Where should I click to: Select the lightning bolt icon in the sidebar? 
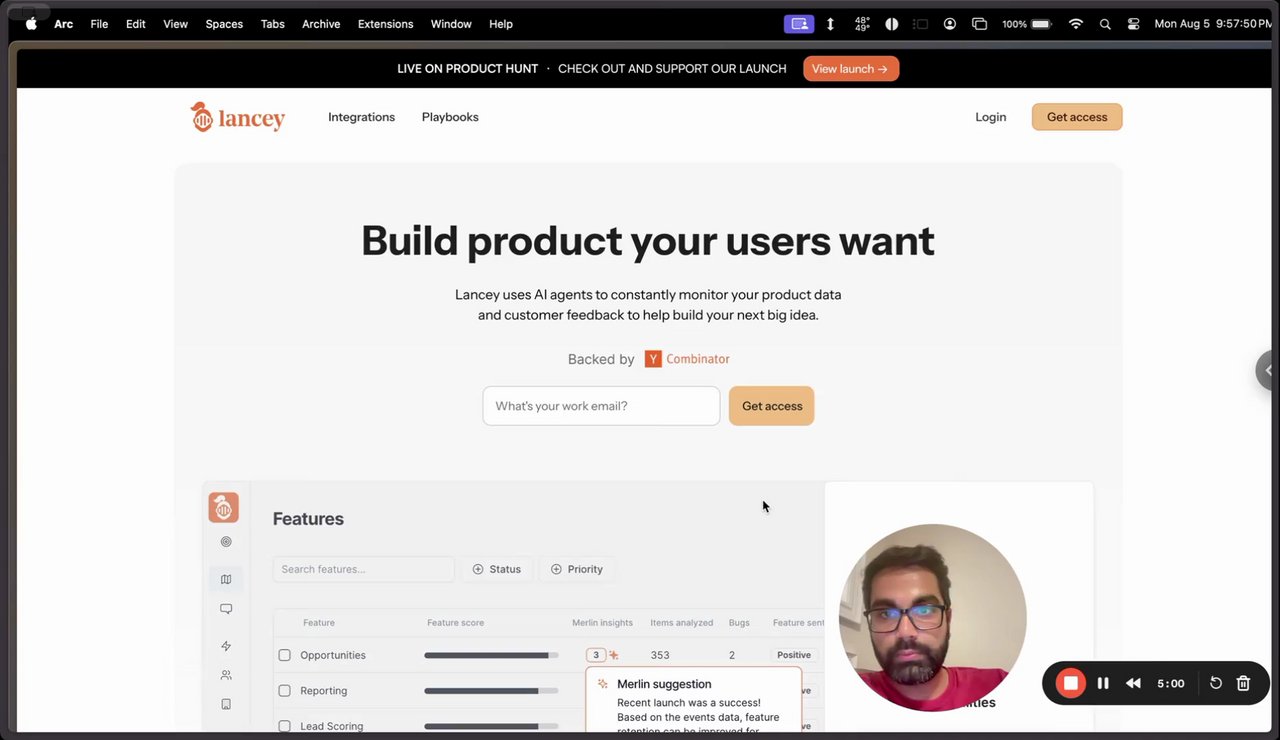(x=226, y=646)
